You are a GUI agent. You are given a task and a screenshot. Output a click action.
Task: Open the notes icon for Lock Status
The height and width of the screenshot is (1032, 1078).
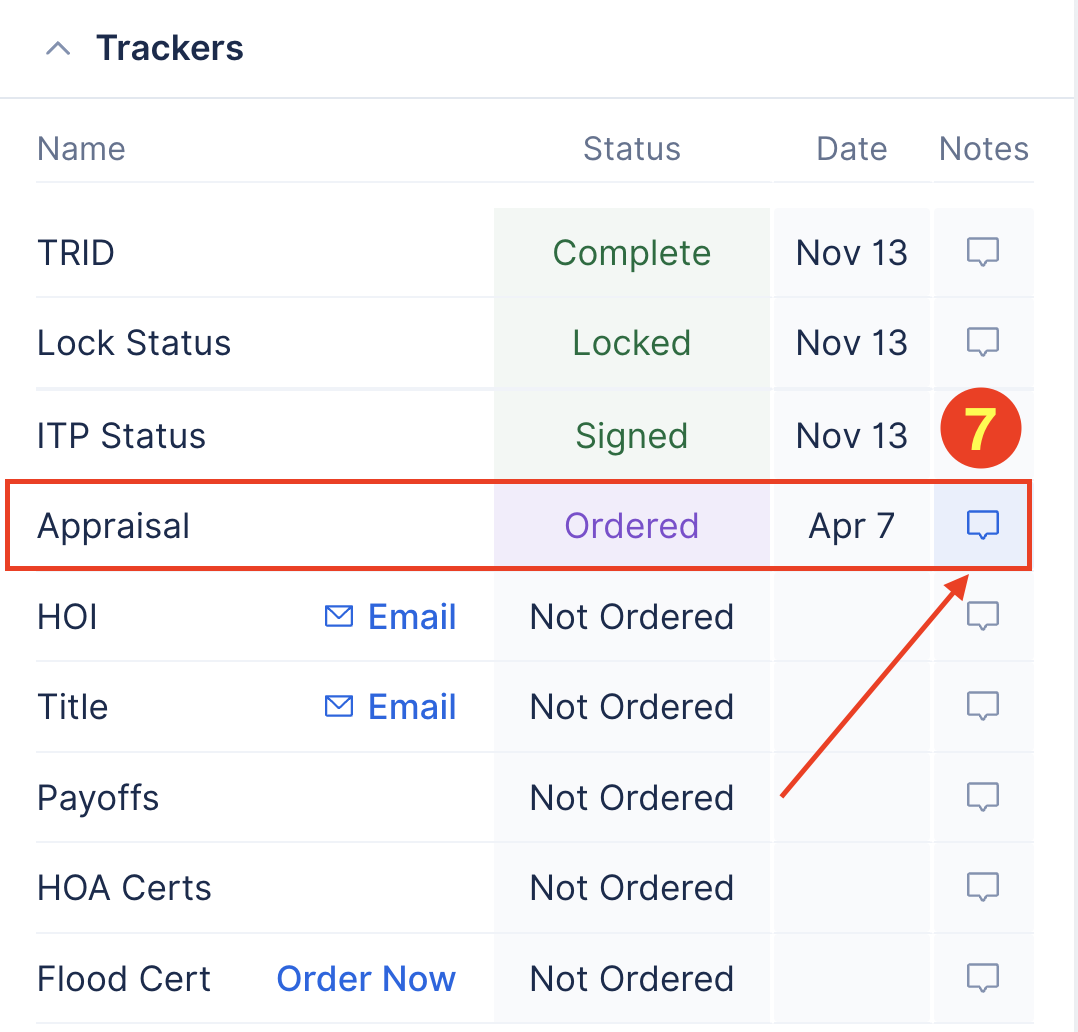(x=983, y=342)
